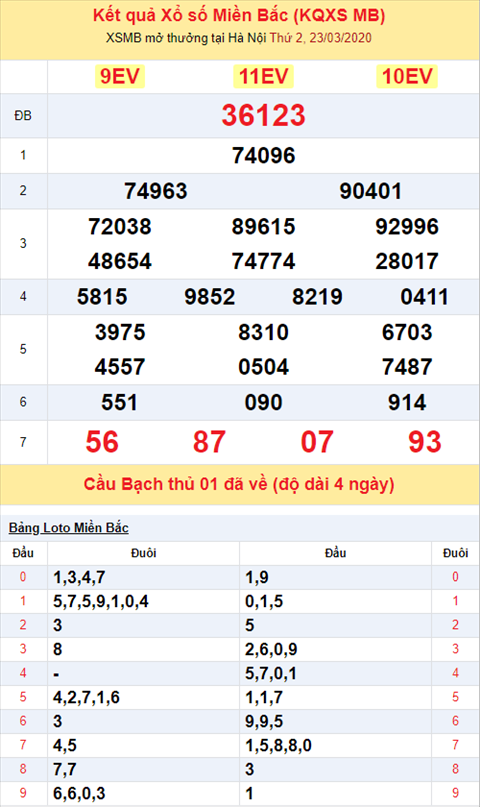Click fourth prize number 0411
The height and width of the screenshot is (807, 480).
pos(425,297)
